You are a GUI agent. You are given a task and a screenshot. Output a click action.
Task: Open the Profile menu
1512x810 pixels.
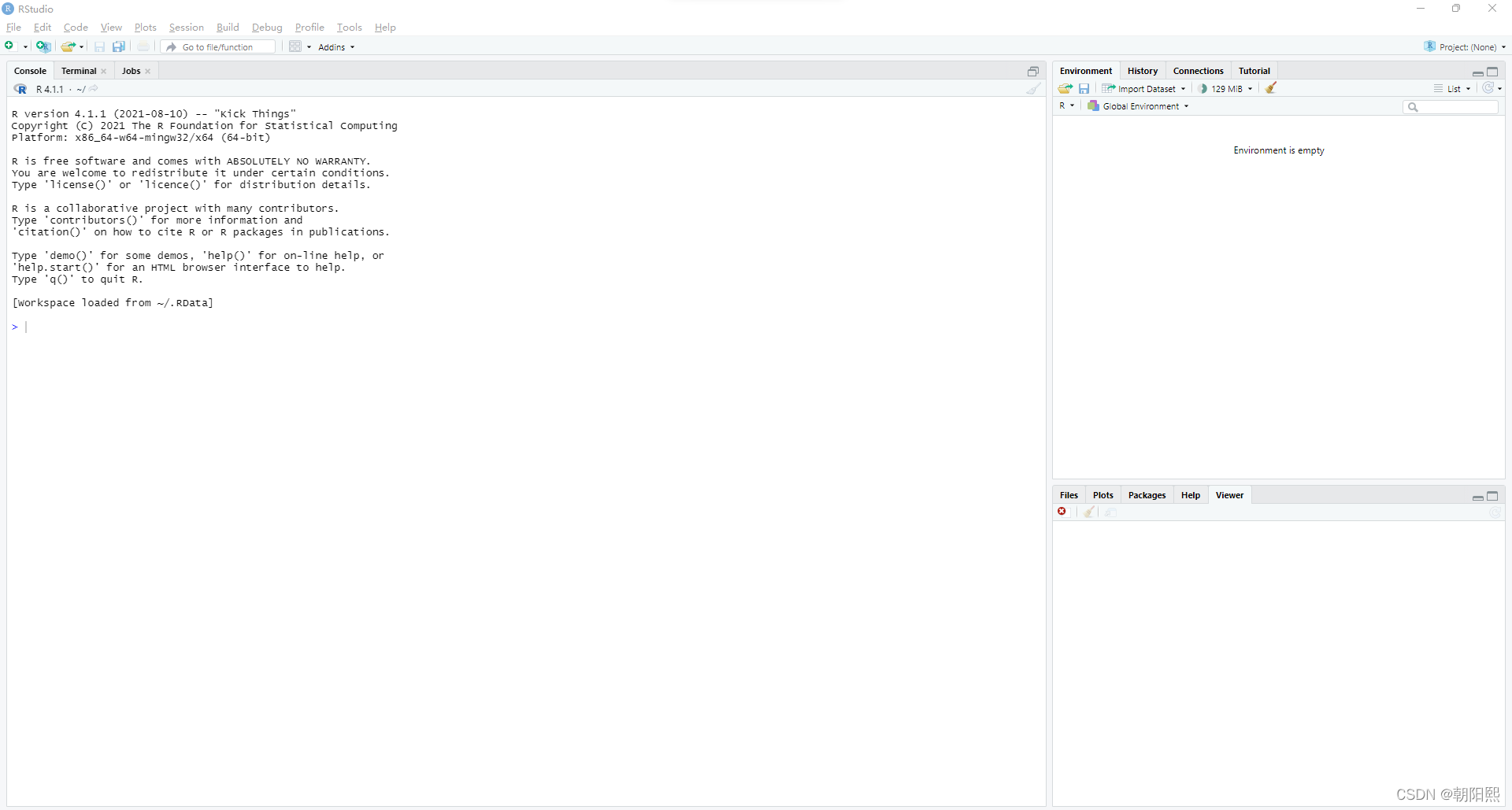pyautogui.click(x=309, y=28)
